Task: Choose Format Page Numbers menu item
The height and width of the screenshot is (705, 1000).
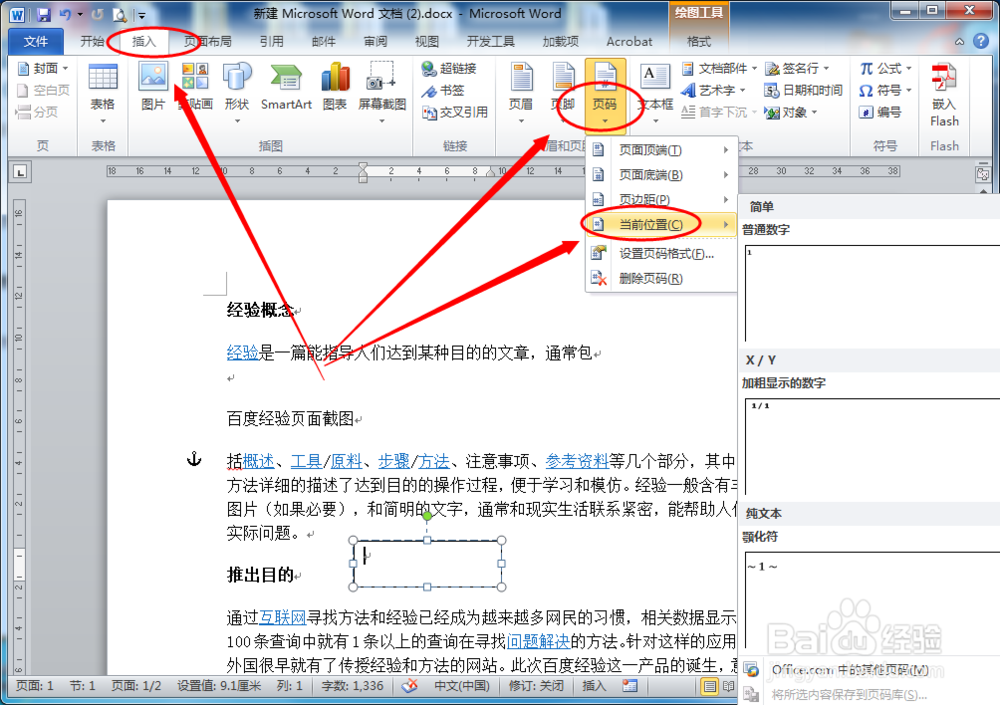Action: point(661,254)
